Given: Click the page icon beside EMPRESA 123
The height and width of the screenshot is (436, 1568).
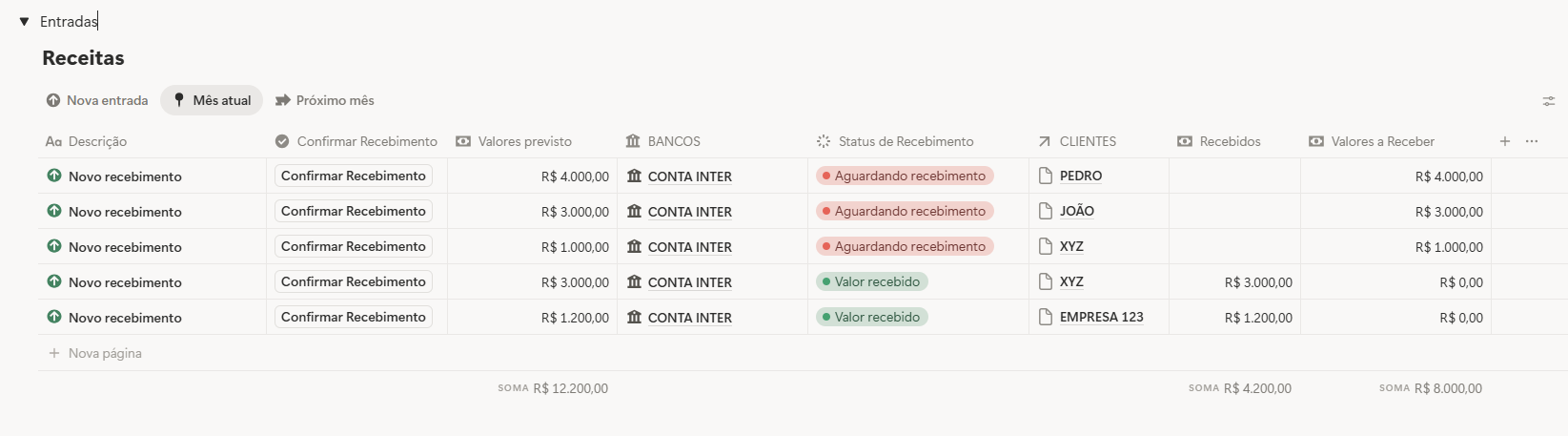Looking at the screenshot, I should (x=1046, y=317).
